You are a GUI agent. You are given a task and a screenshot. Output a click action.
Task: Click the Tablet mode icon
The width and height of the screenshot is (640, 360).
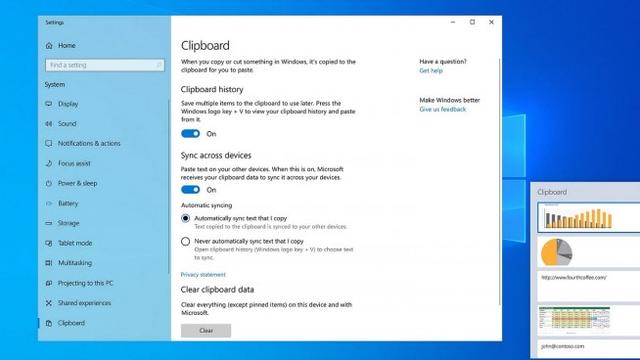[49, 243]
